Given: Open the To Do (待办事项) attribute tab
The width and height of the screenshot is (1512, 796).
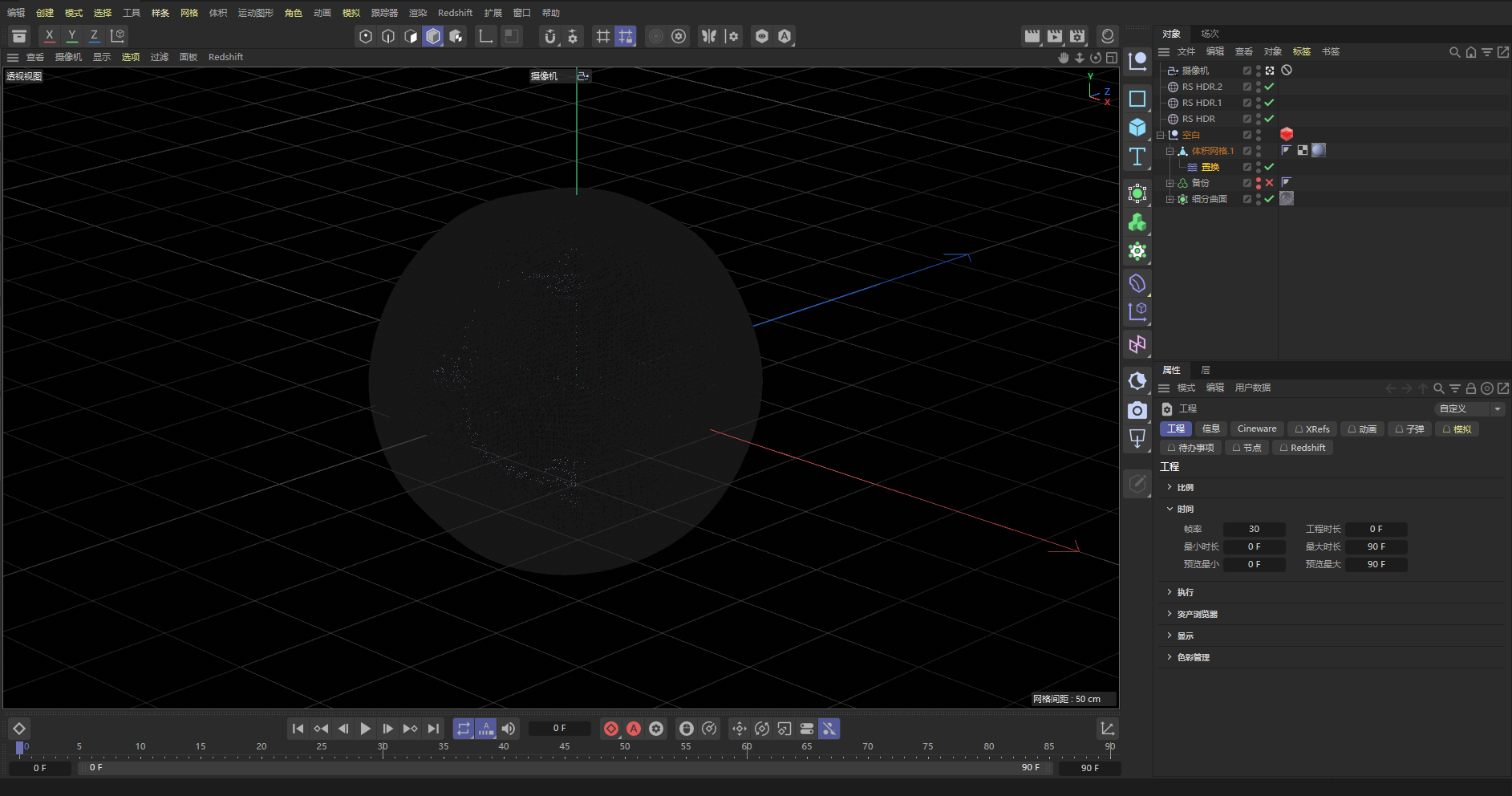Looking at the screenshot, I should [x=1190, y=448].
